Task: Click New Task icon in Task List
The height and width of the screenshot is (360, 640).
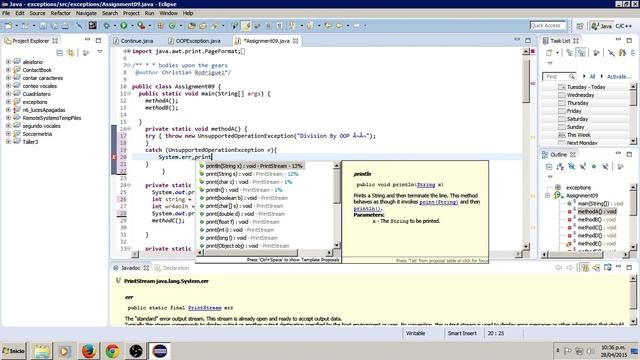Action: coord(549,53)
